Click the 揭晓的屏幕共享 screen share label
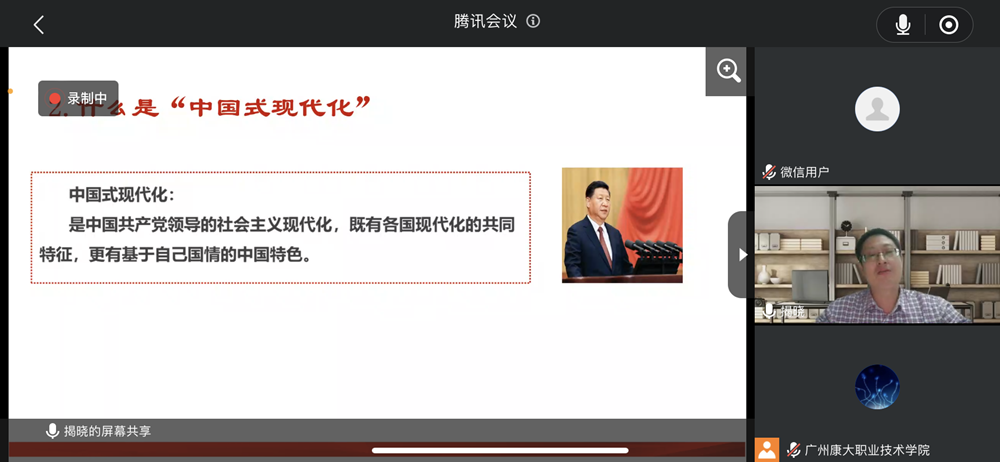 (x=107, y=431)
